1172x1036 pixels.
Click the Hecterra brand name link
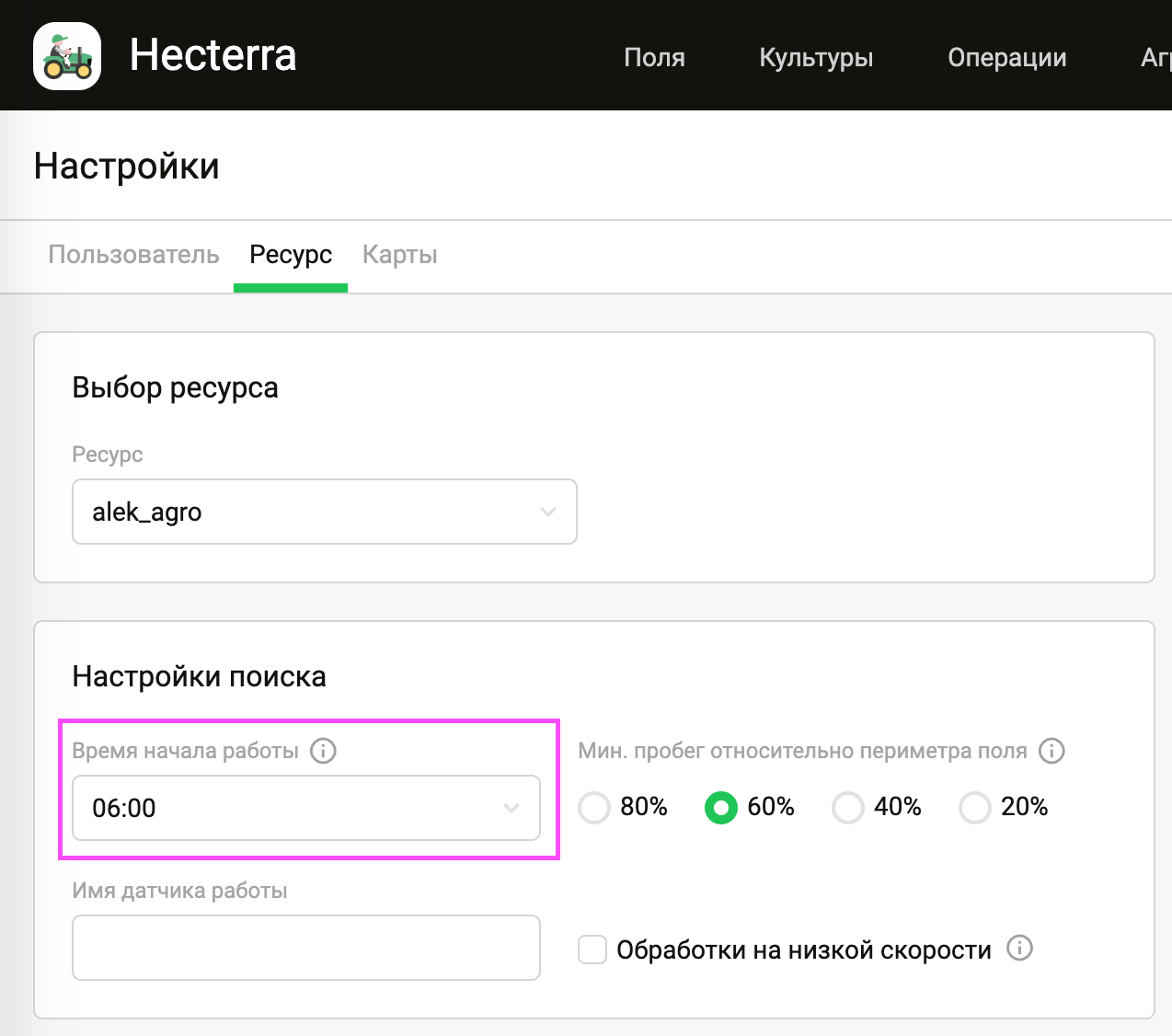[x=213, y=55]
